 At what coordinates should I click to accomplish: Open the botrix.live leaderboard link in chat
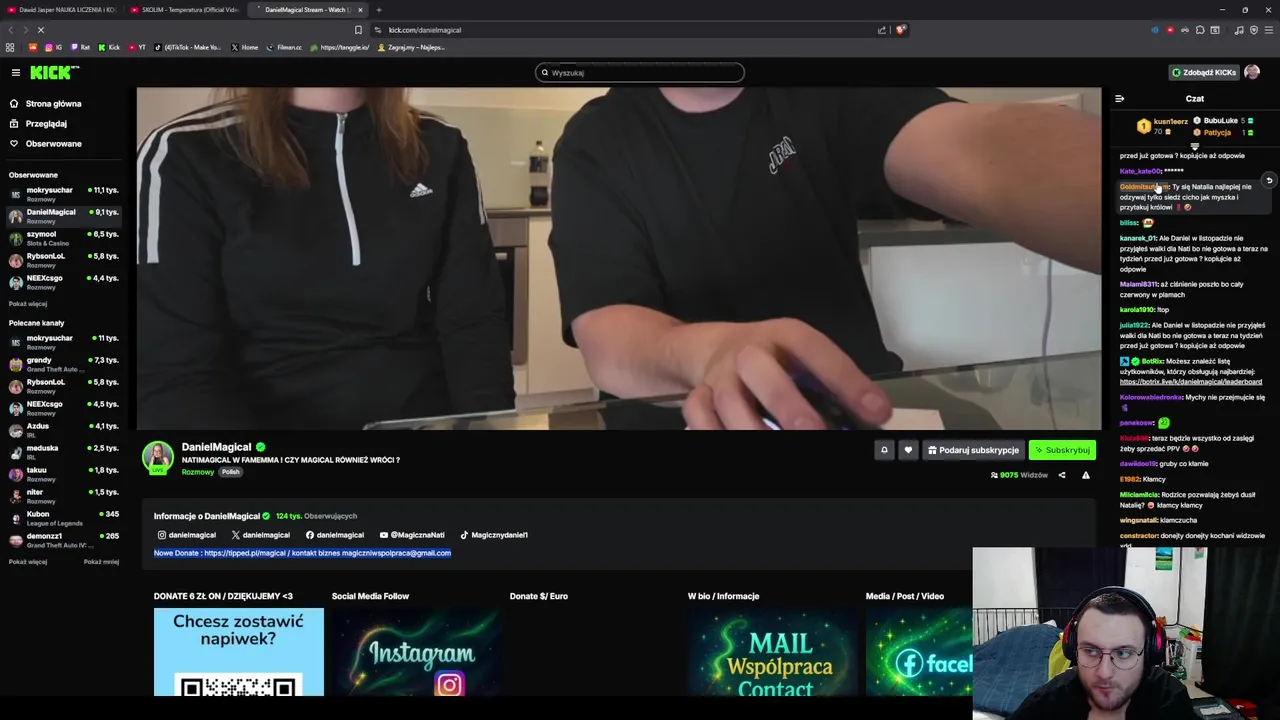click(1191, 382)
